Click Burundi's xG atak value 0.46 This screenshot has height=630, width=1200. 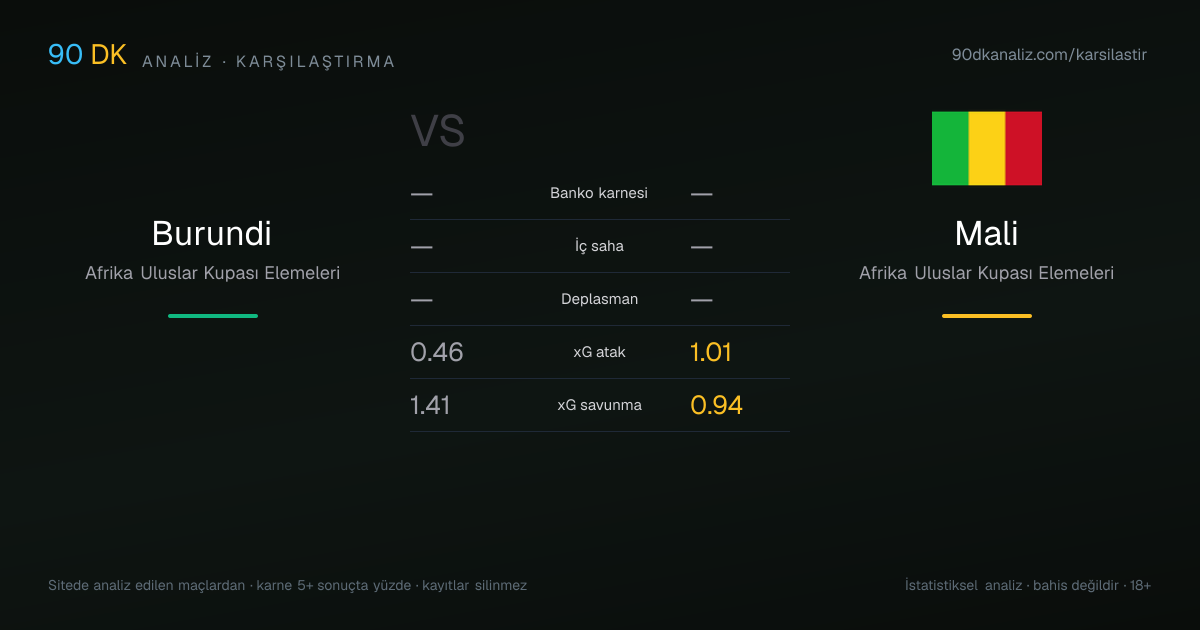pos(437,352)
